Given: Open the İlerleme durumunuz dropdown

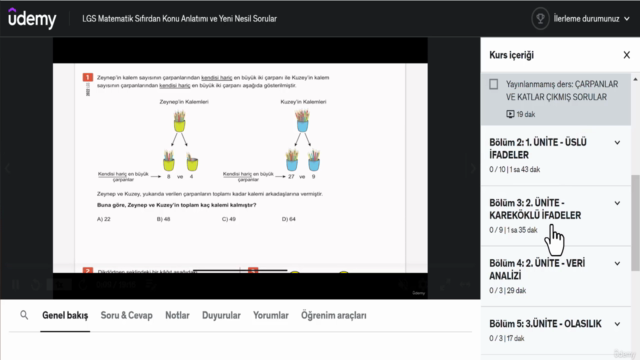Looking at the screenshot, I should (x=591, y=19).
